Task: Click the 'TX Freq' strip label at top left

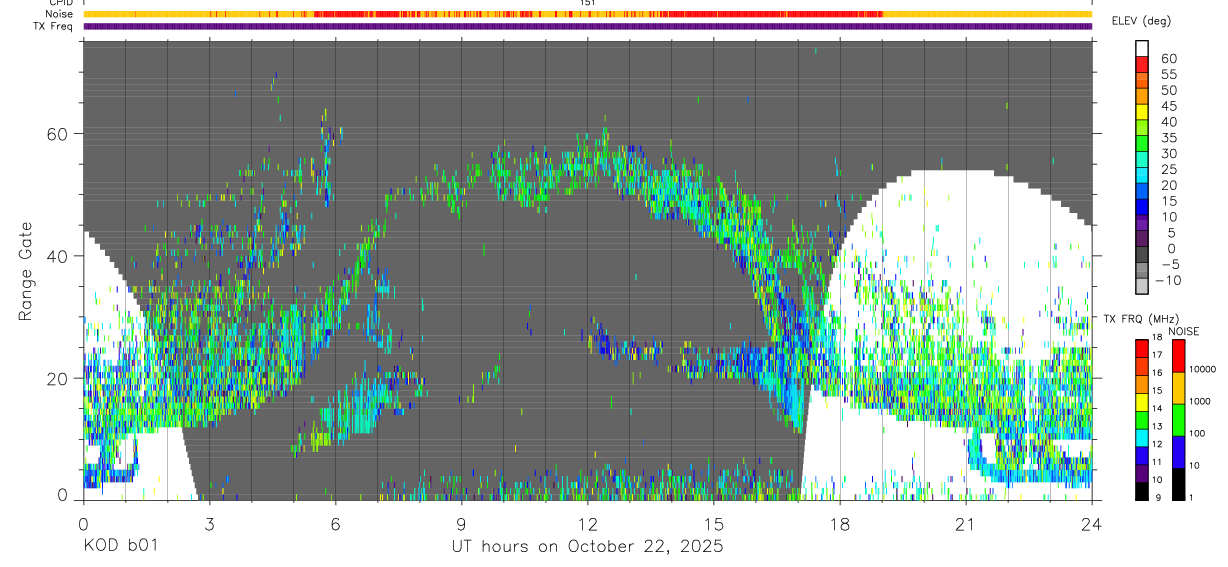Action: [x=53, y=26]
